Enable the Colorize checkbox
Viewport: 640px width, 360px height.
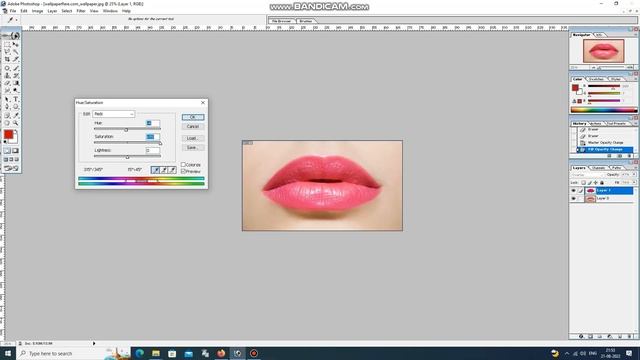point(183,164)
